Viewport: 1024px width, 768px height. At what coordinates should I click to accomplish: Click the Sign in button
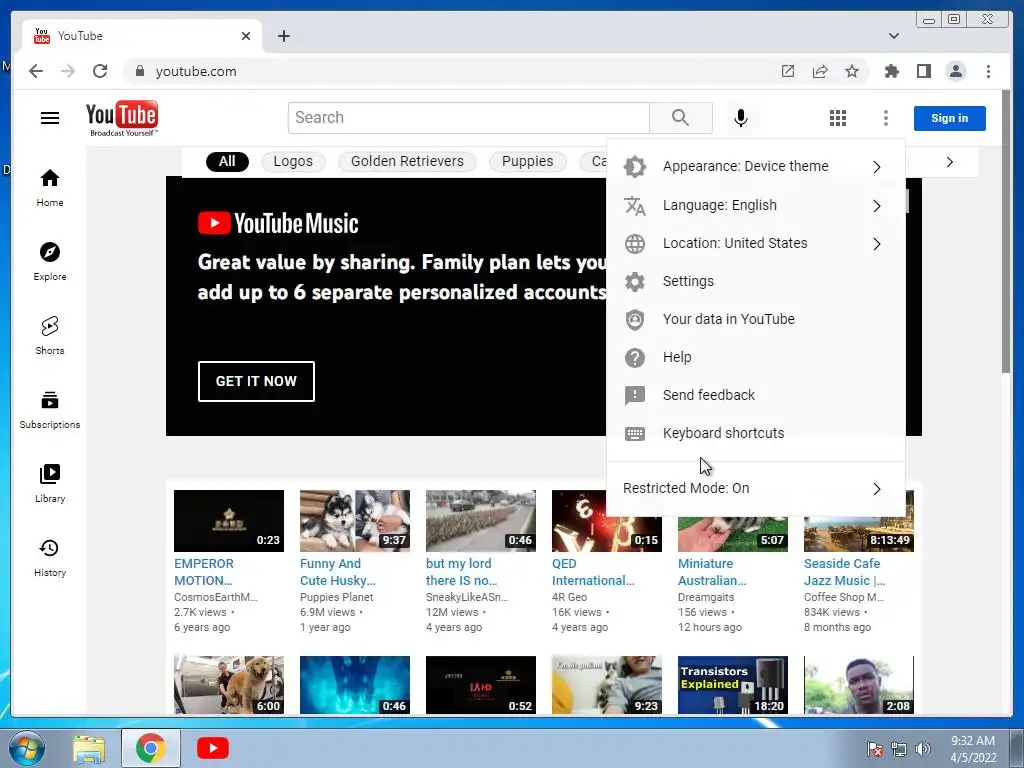pyautogui.click(x=949, y=118)
